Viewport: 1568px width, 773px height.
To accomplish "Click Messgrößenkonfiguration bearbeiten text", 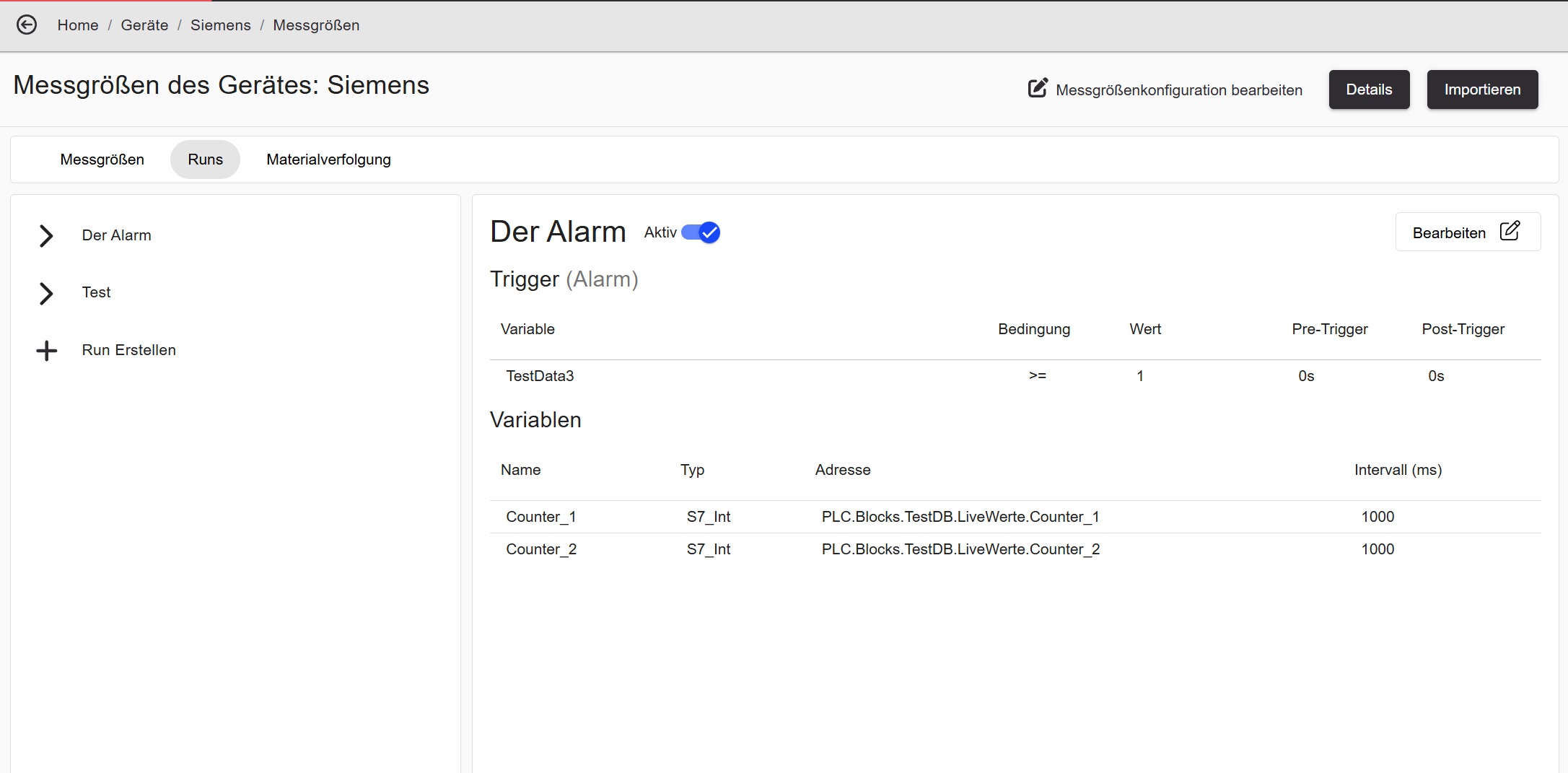I will click(1179, 90).
